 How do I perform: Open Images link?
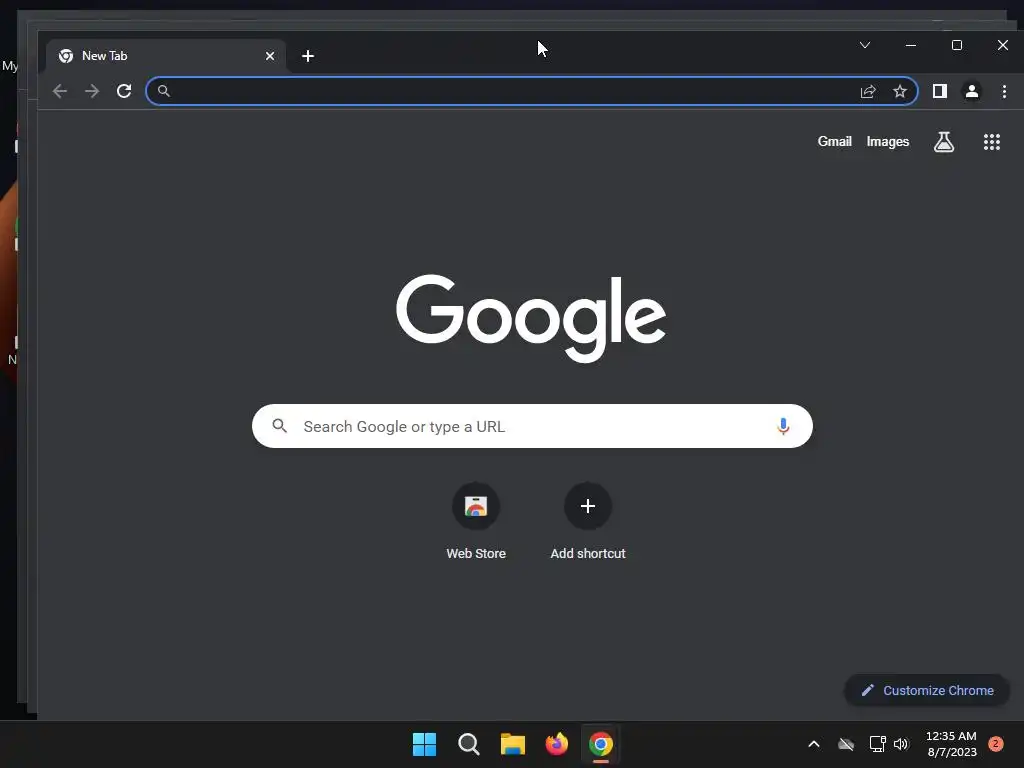click(888, 141)
